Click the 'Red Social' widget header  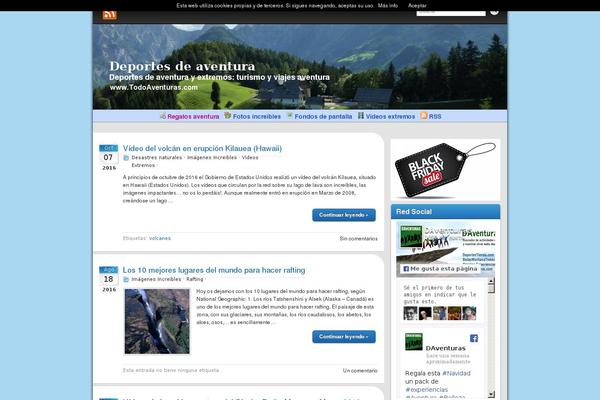point(445,212)
